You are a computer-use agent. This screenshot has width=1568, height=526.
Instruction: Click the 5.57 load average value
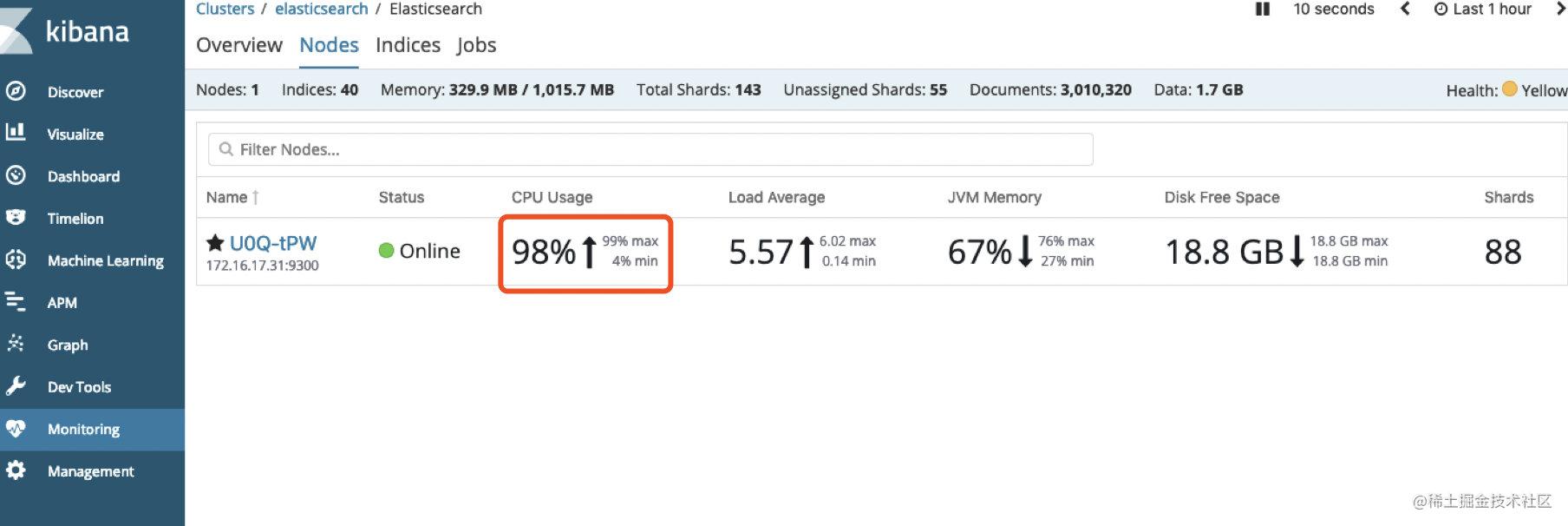(761, 253)
